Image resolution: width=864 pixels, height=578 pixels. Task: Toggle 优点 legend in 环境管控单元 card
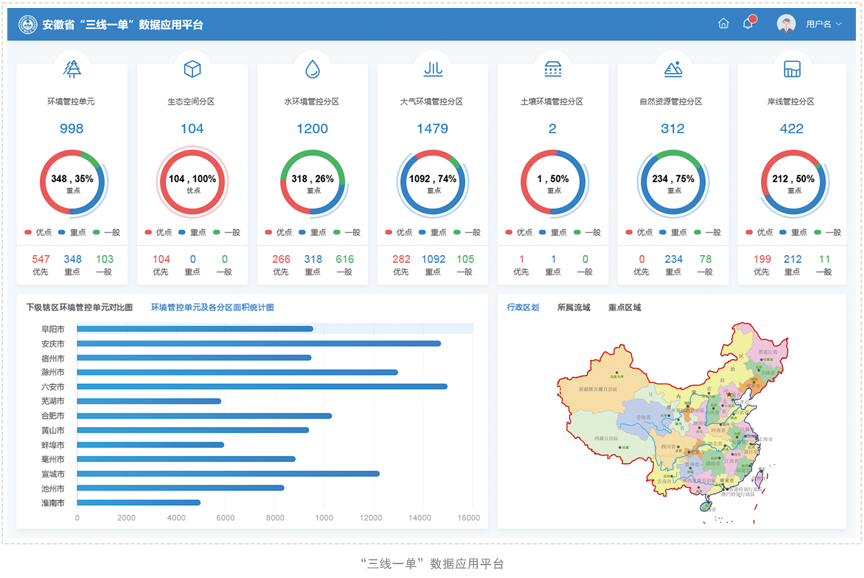click(38, 232)
